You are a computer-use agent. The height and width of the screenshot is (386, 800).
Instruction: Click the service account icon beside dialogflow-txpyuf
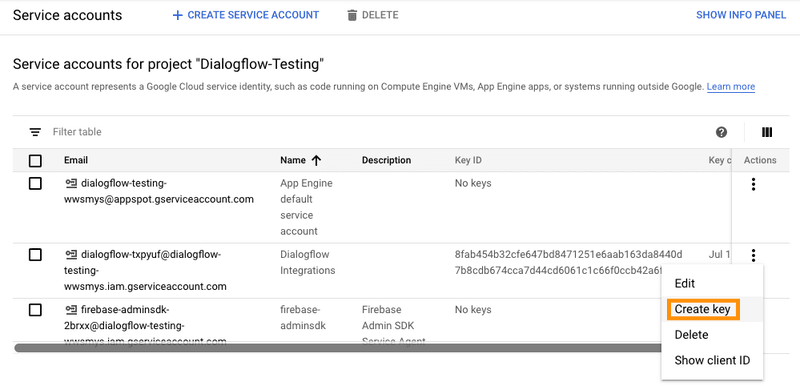tap(71, 254)
